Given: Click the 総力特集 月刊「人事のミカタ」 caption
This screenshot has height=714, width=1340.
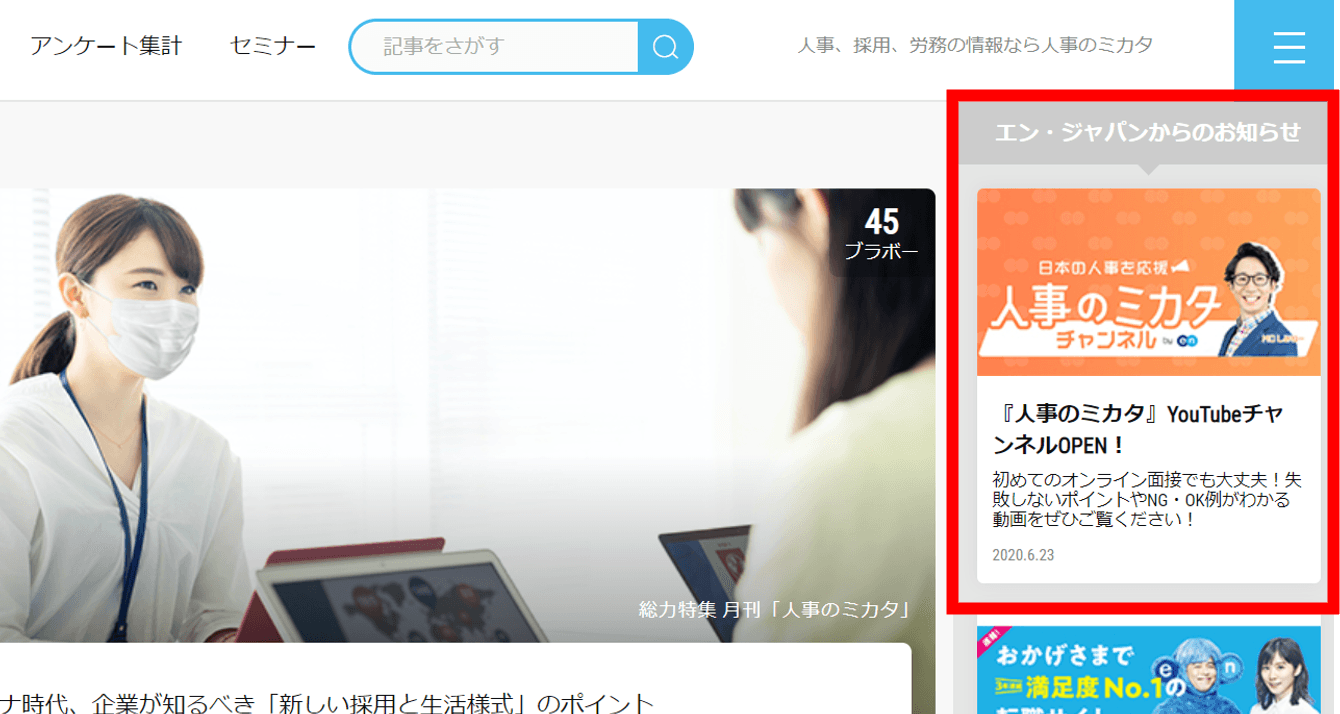Looking at the screenshot, I should 774,609.
